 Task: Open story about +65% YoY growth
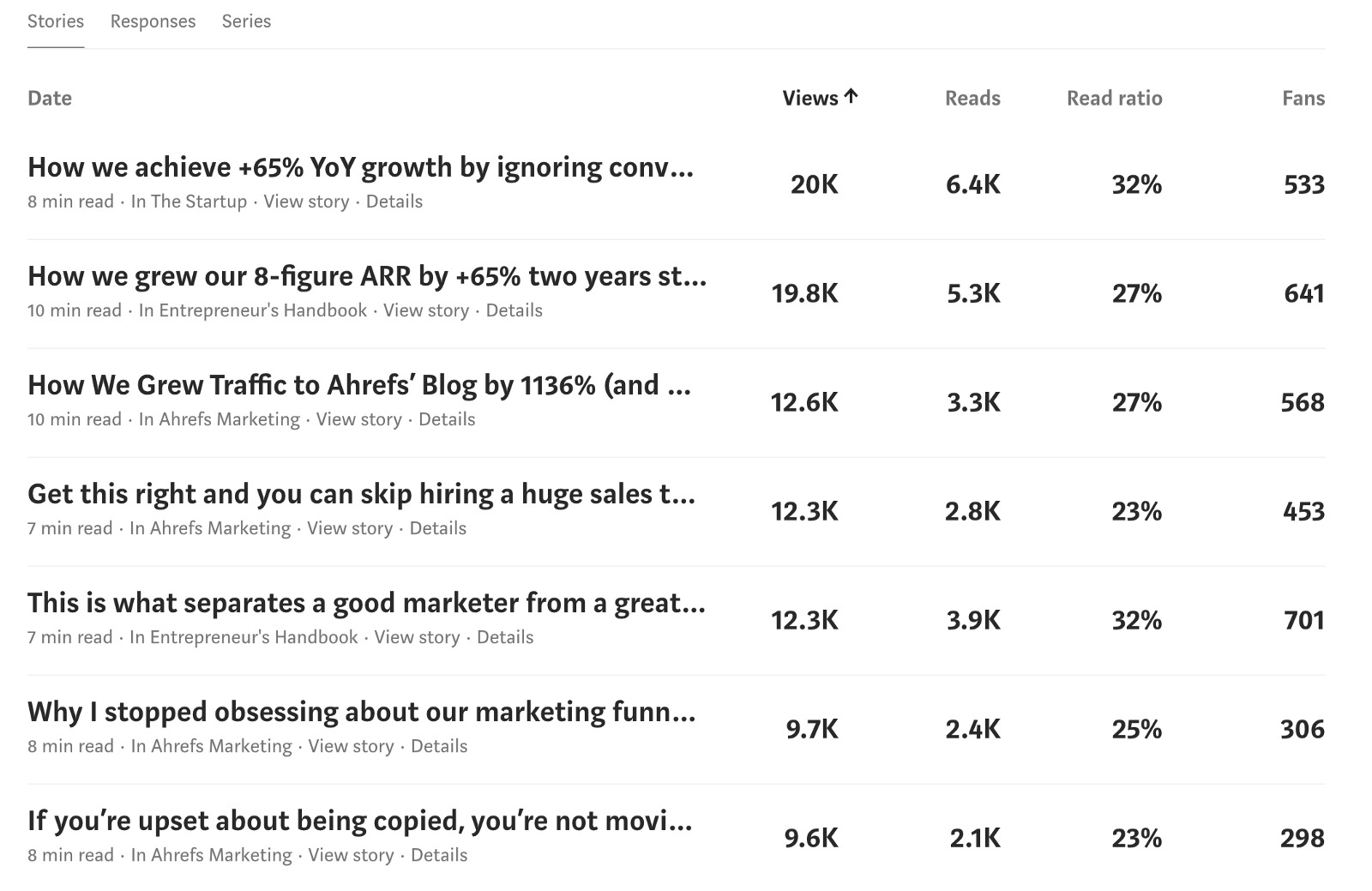point(360,167)
